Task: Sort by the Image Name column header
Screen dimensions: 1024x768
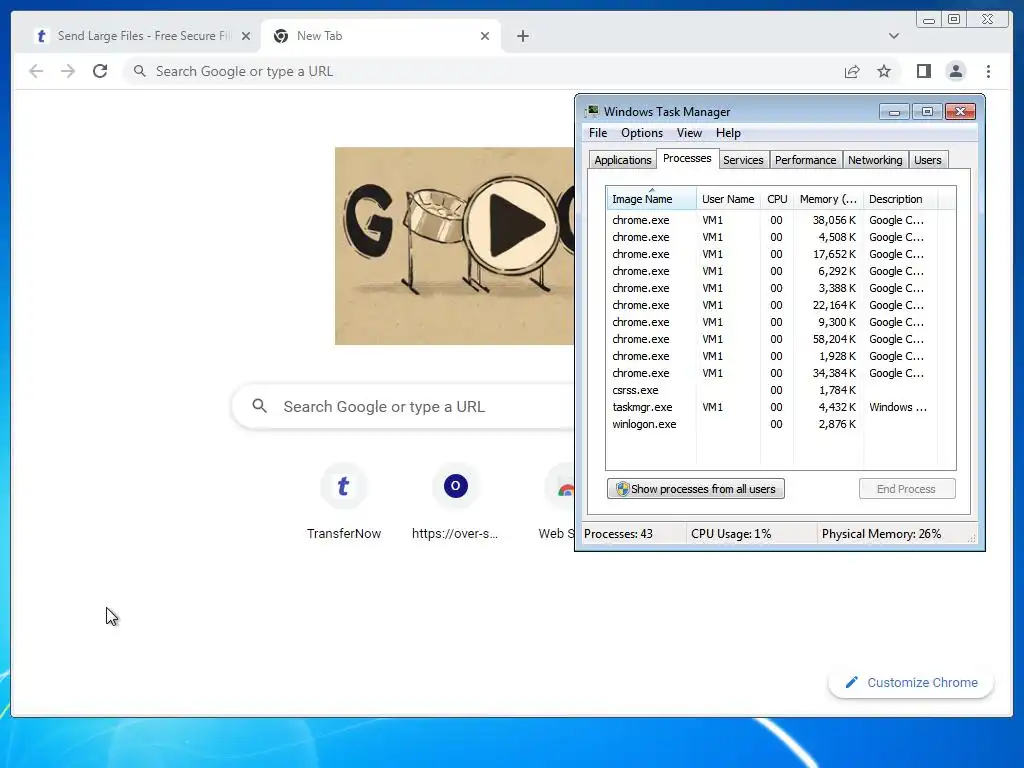Action: [x=650, y=199]
